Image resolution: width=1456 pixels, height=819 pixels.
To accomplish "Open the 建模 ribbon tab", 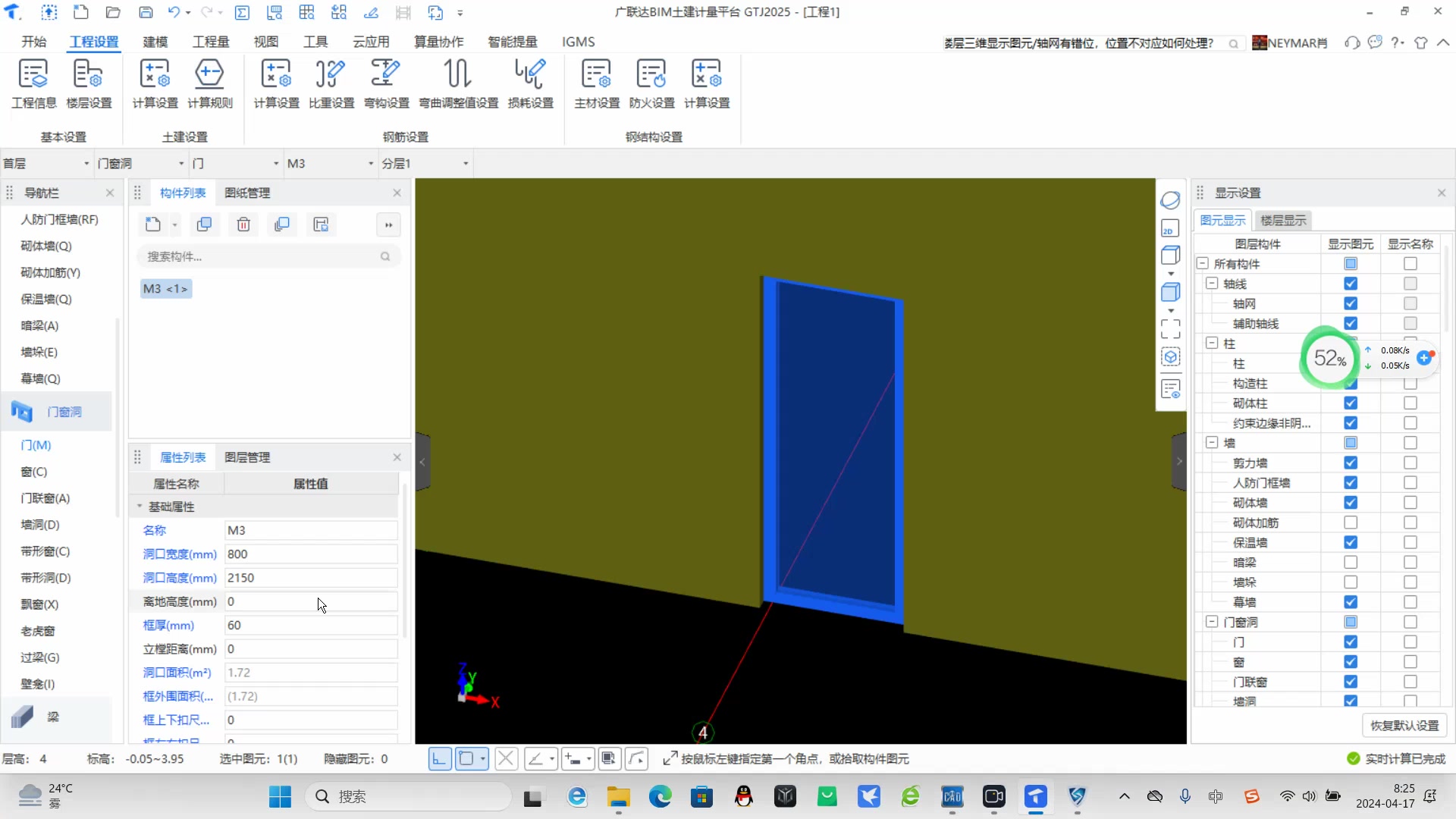I will (155, 42).
